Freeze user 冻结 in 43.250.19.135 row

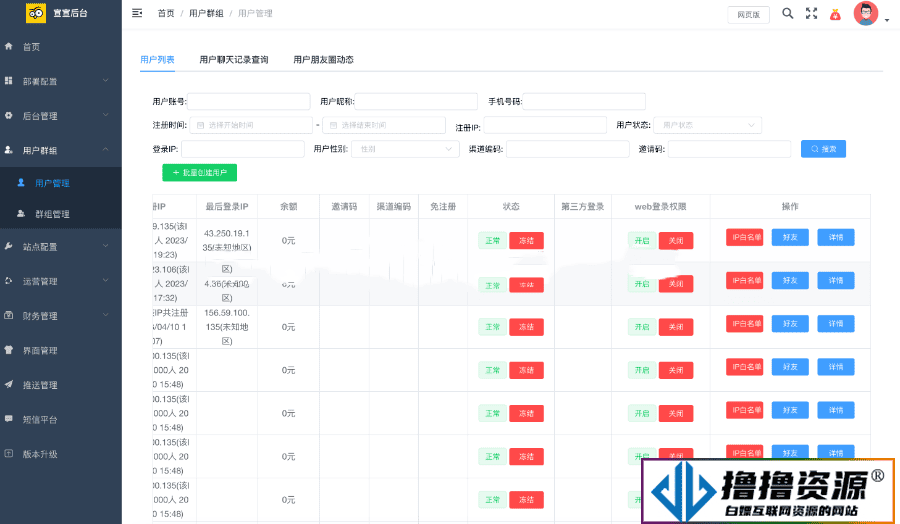[526, 240]
